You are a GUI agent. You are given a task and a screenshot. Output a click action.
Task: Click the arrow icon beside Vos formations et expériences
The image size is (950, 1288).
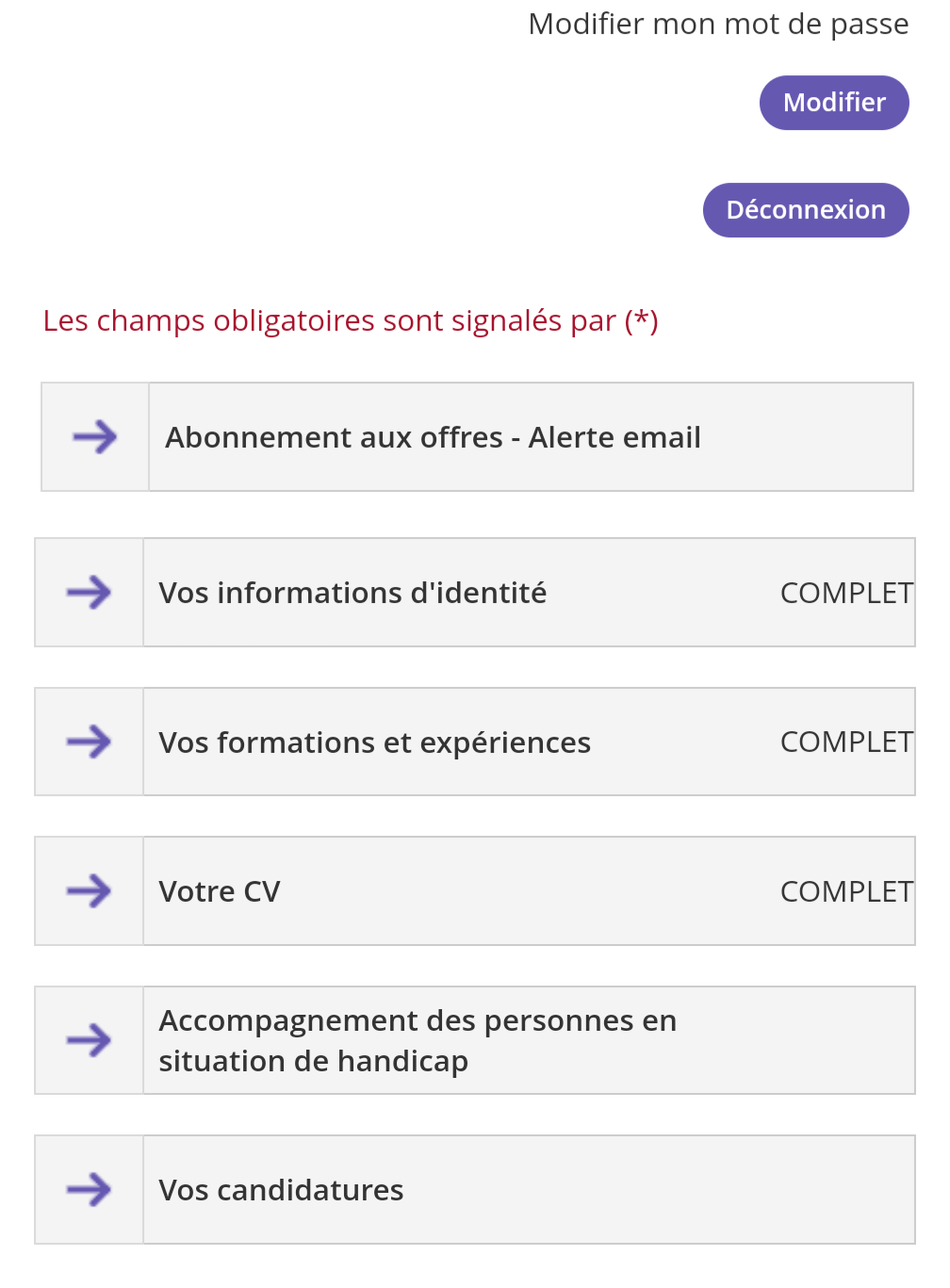tap(89, 742)
